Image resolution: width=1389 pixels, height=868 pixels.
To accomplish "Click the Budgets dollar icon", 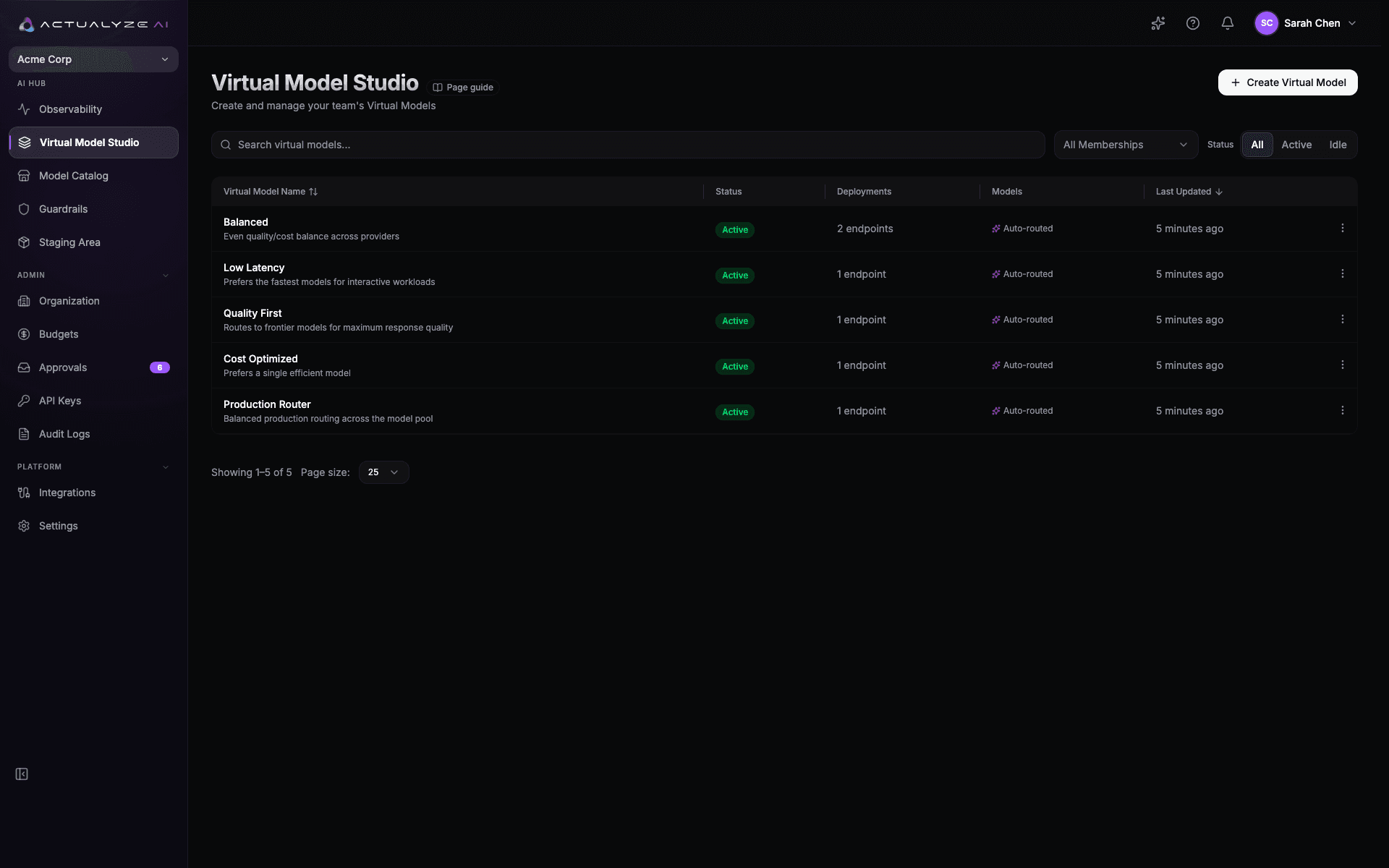I will pos(24,334).
